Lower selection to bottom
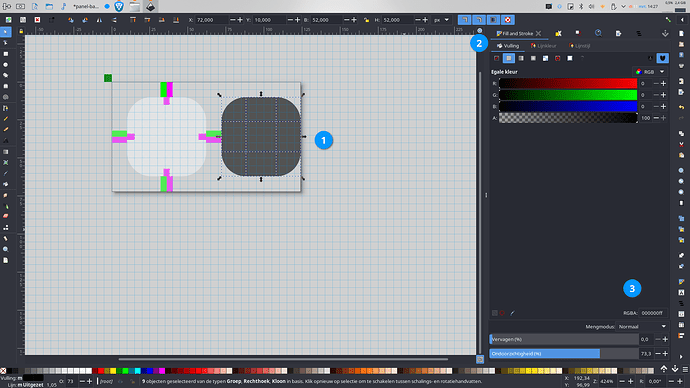Image resolution: width=690 pixels, height=388 pixels. coord(176,20)
